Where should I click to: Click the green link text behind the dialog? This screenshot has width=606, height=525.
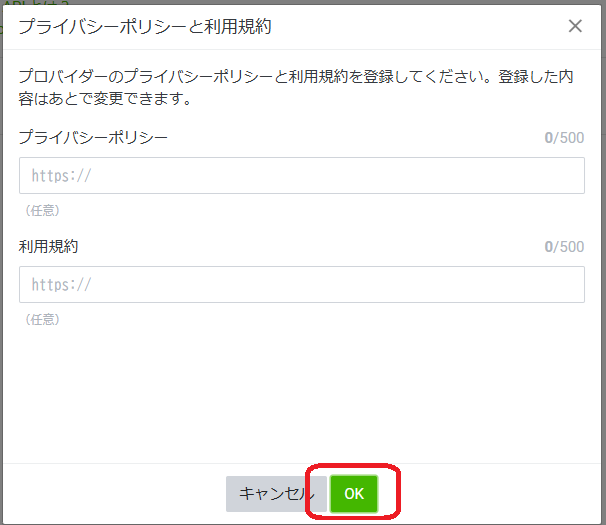(x=36, y=3)
